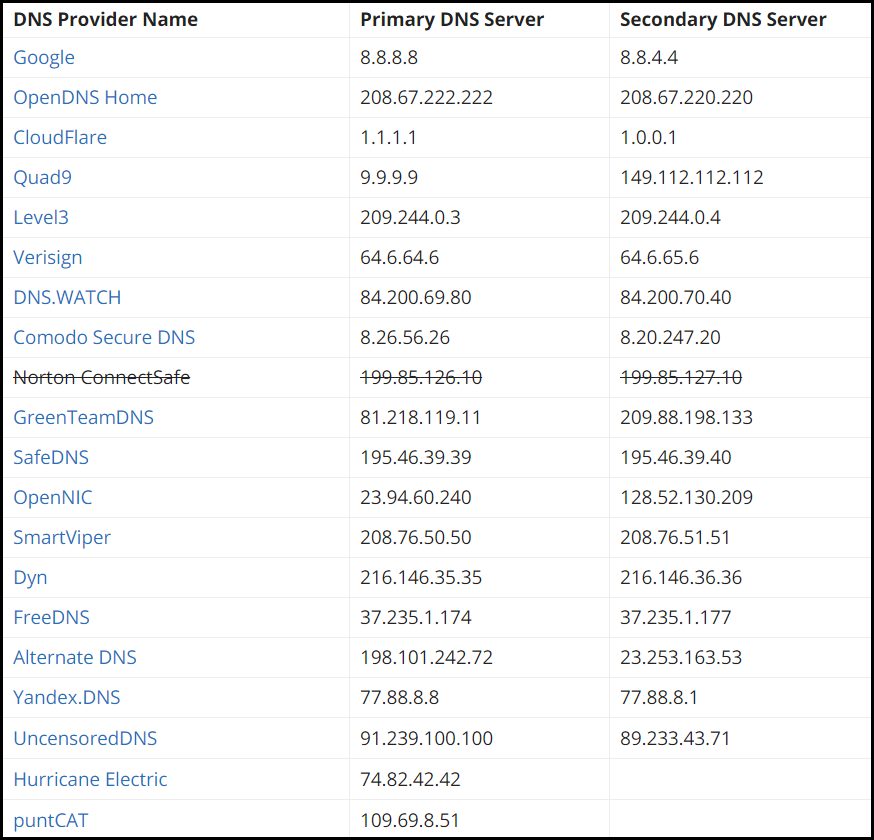Click UncensoredDNS primary address 91.239.100.100

(426, 739)
